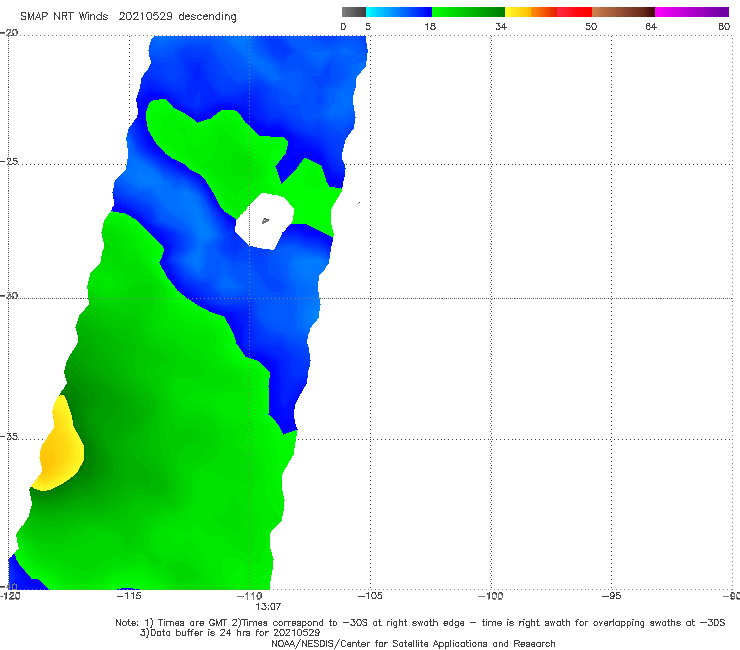
Task: Click the '20210529' date in the title
Action: coord(145,17)
